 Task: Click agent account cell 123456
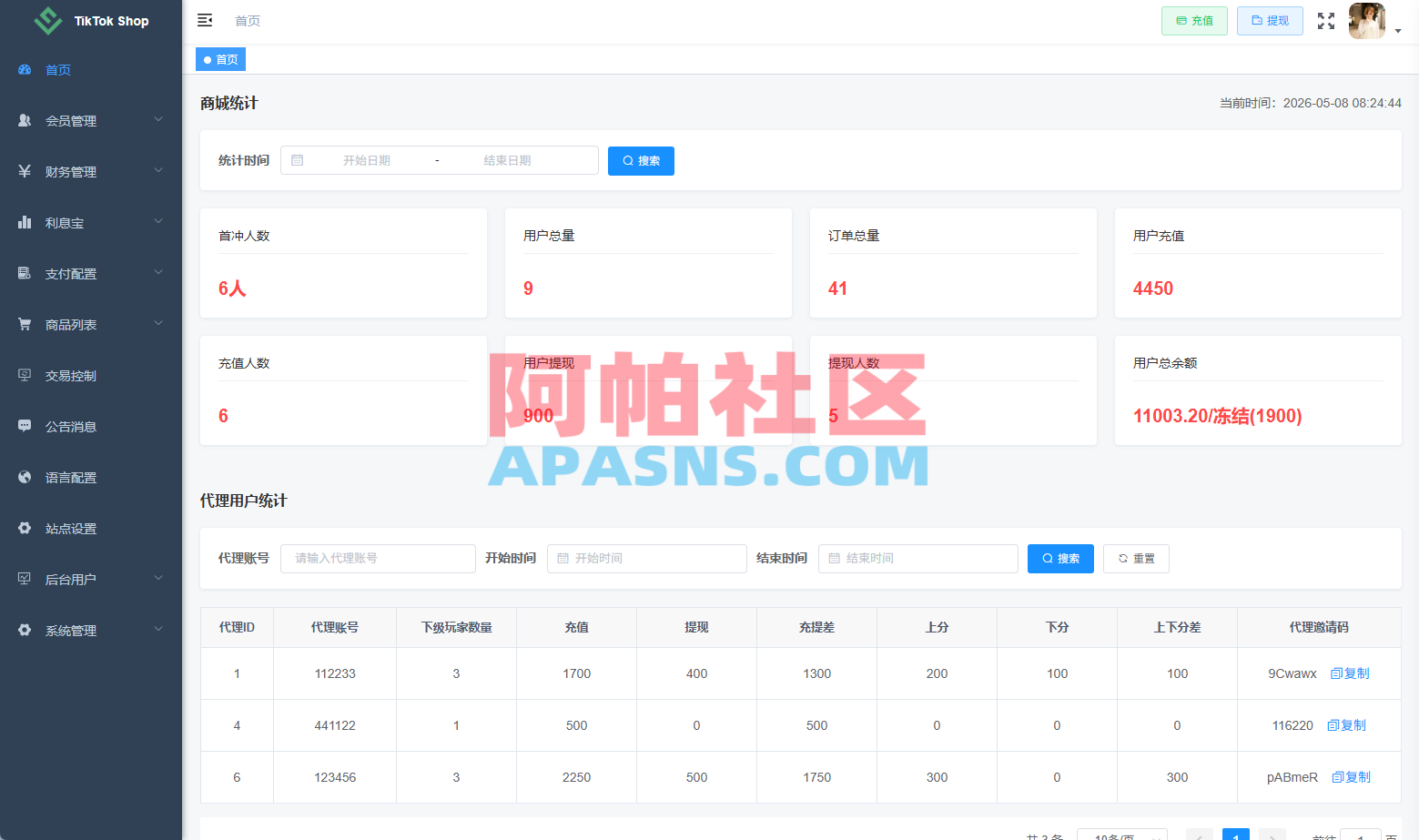tap(335, 777)
